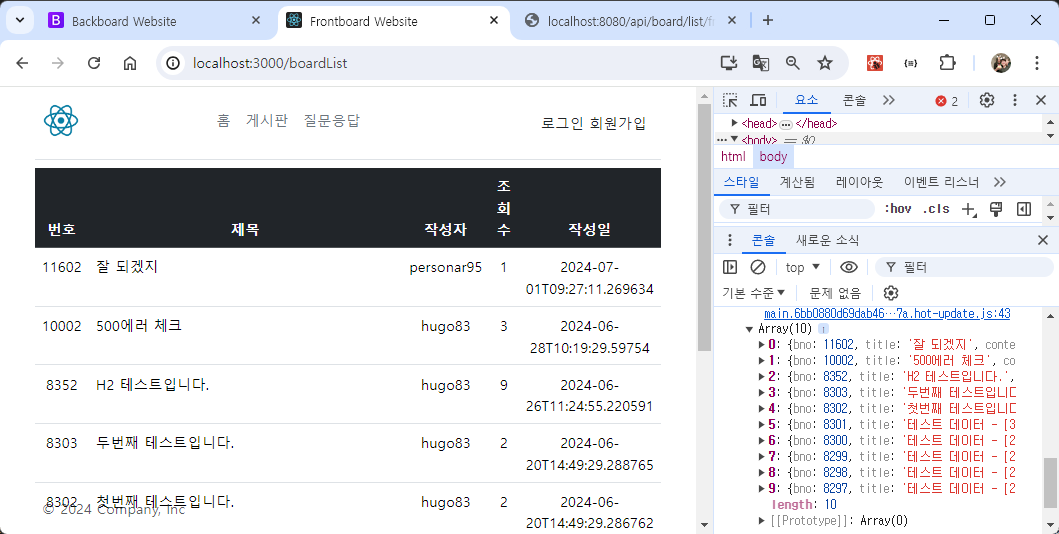This screenshot has width=1059, height=534.
Task: Go to 홈 navigation link
Action: 224,120
